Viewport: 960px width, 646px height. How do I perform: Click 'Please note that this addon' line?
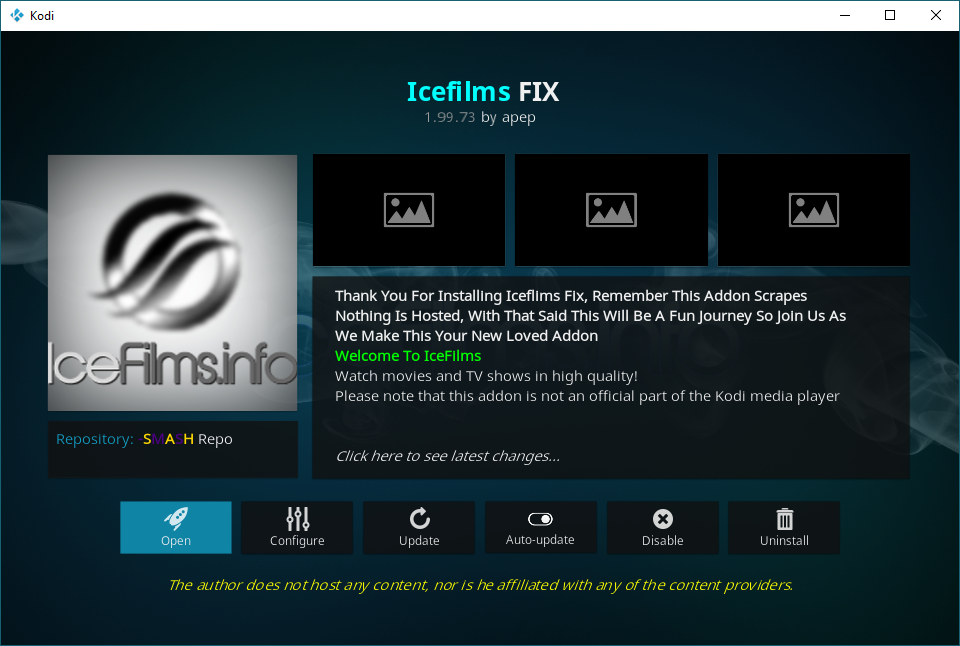pos(587,396)
